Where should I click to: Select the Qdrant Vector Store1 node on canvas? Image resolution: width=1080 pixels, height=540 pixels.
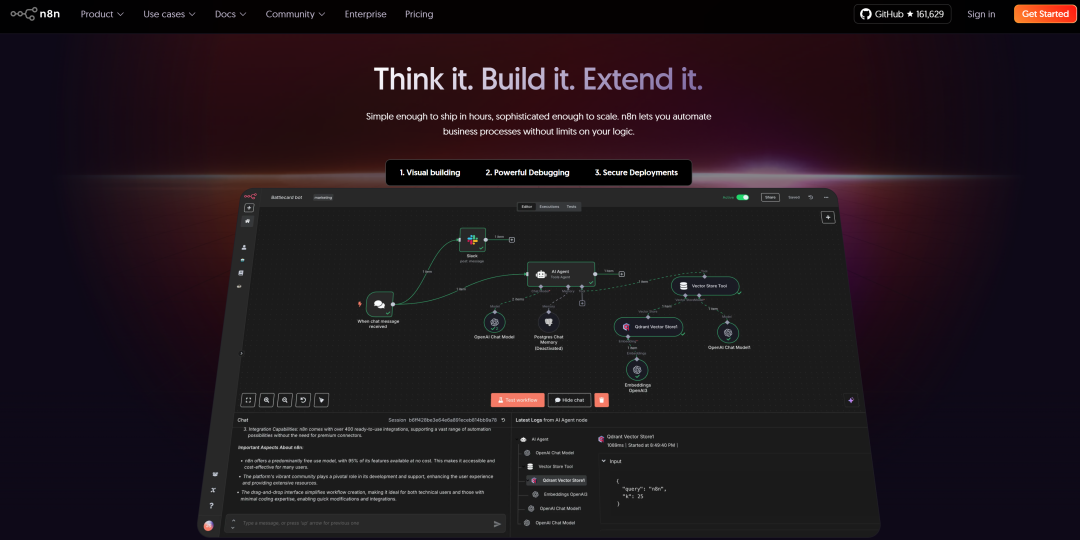pyautogui.click(x=649, y=326)
